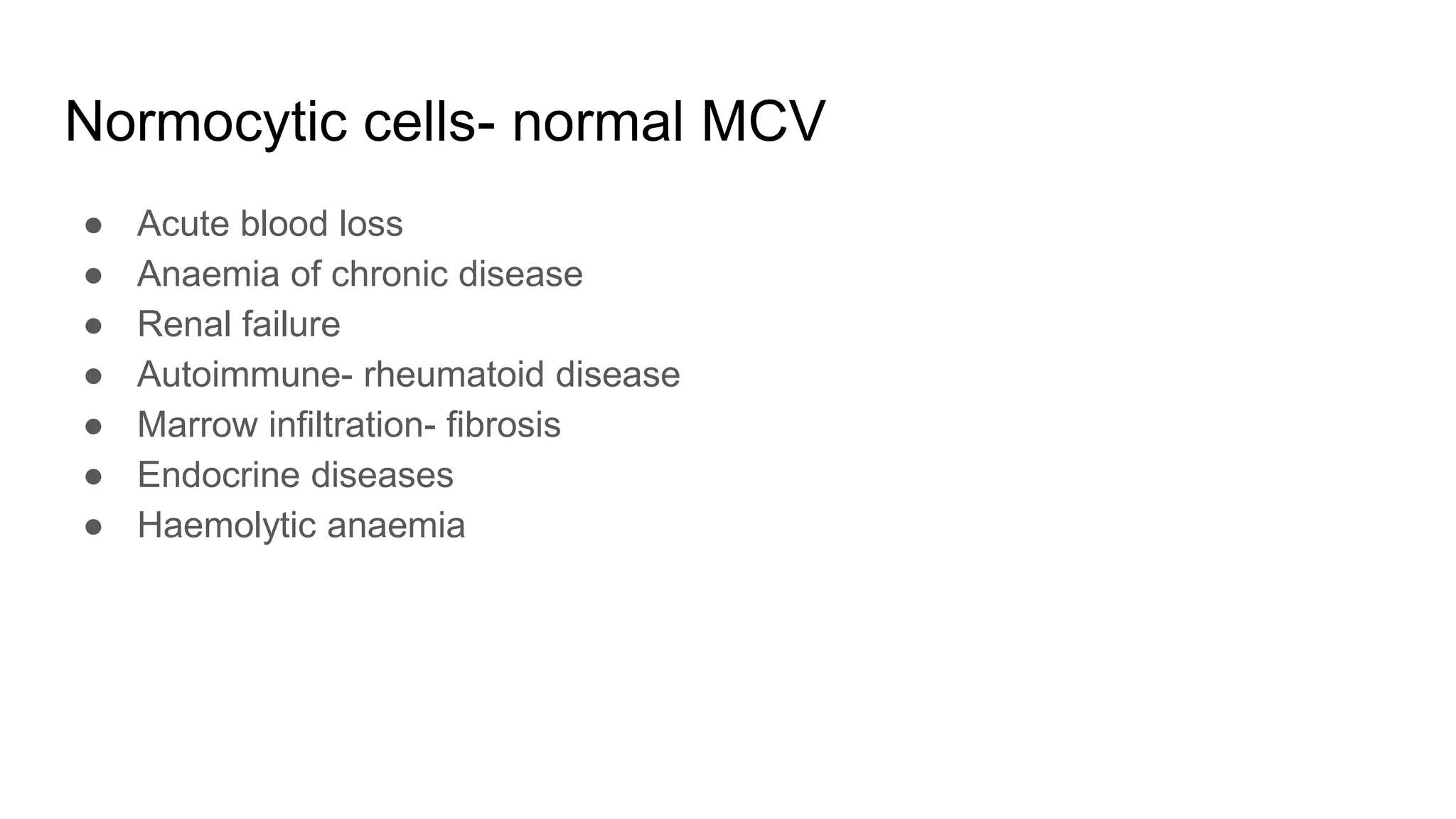
Task: Select the Renal failure bullet text
Action: pyautogui.click(x=239, y=324)
